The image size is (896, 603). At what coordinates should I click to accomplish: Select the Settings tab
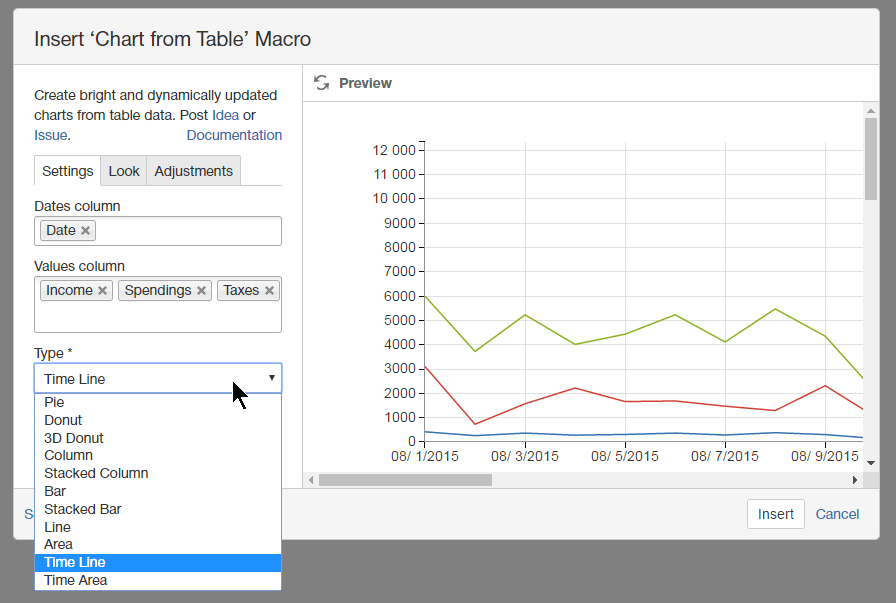click(x=67, y=171)
